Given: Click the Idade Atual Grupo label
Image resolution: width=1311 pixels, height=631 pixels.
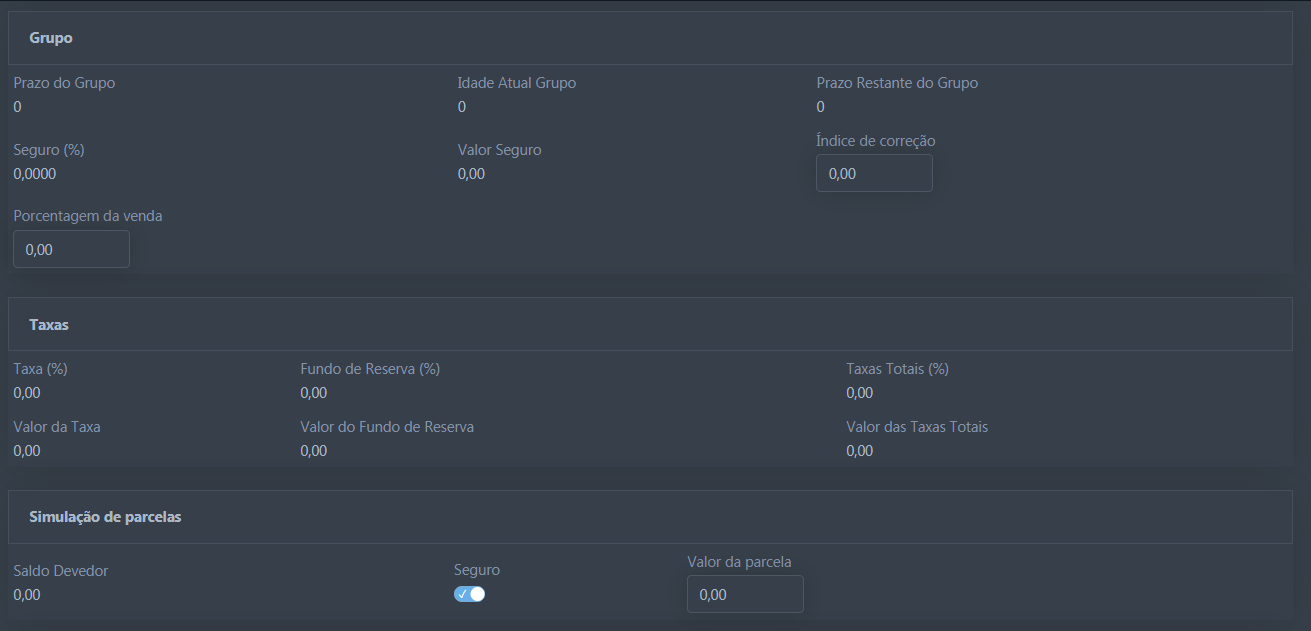Looking at the screenshot, I should [x=516, y=83].
